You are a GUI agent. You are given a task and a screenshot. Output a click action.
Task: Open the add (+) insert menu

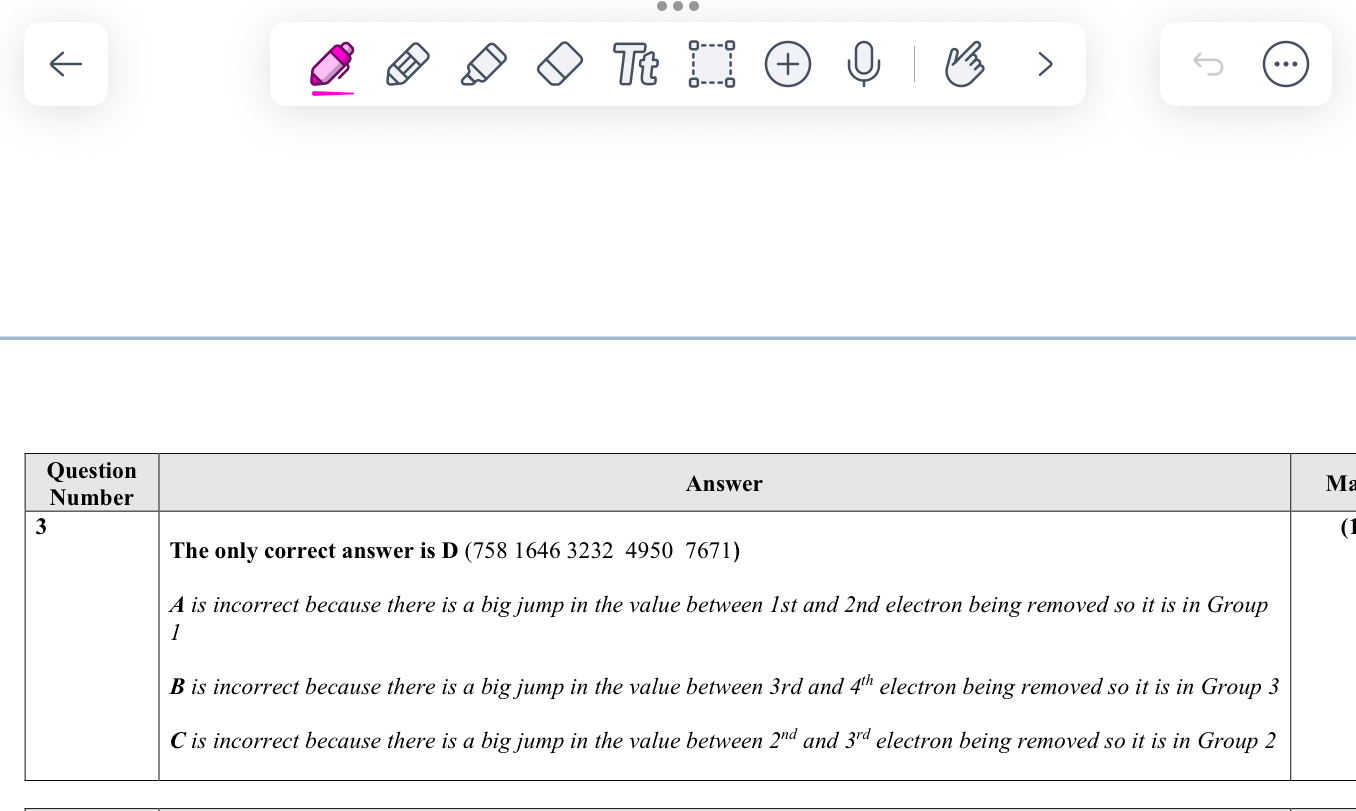pyautogui.click(x=788, y=65)
